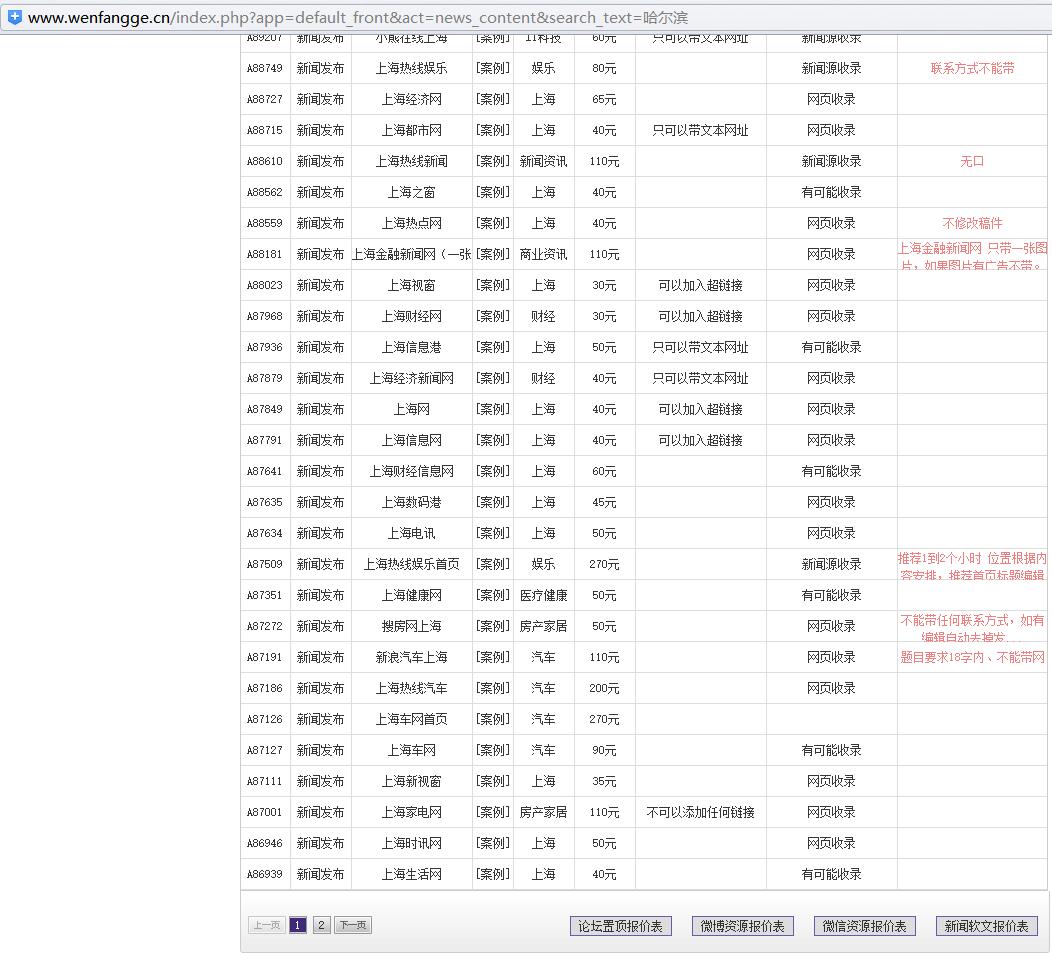Click the 80元 price for 上海热线娱乐

604,68
